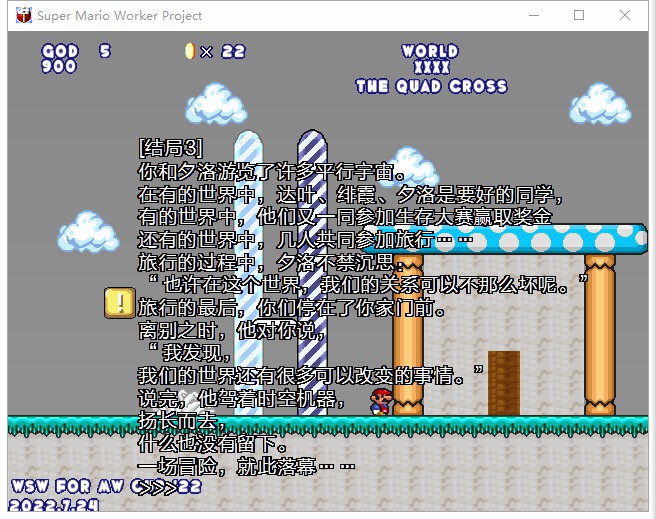Click the line beginning '旅行的最后'

coord(292,308)
